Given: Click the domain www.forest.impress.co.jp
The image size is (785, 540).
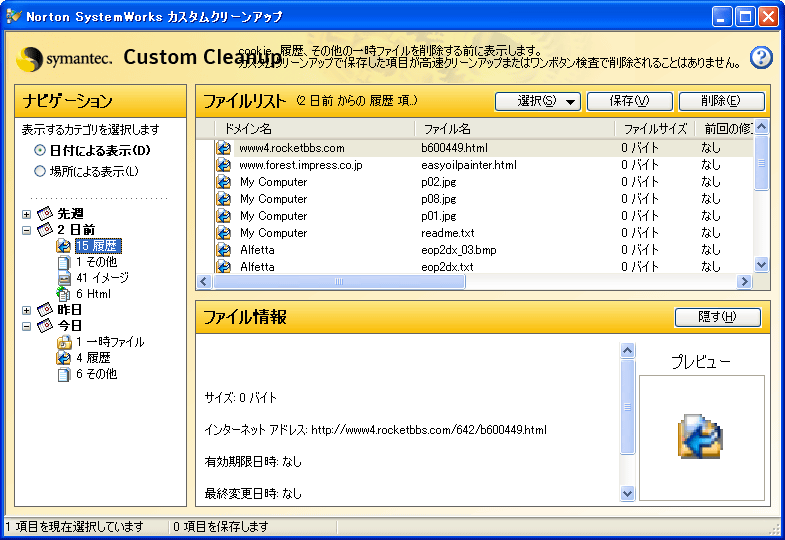Looking at the screenshot, I should click(301, 165).
